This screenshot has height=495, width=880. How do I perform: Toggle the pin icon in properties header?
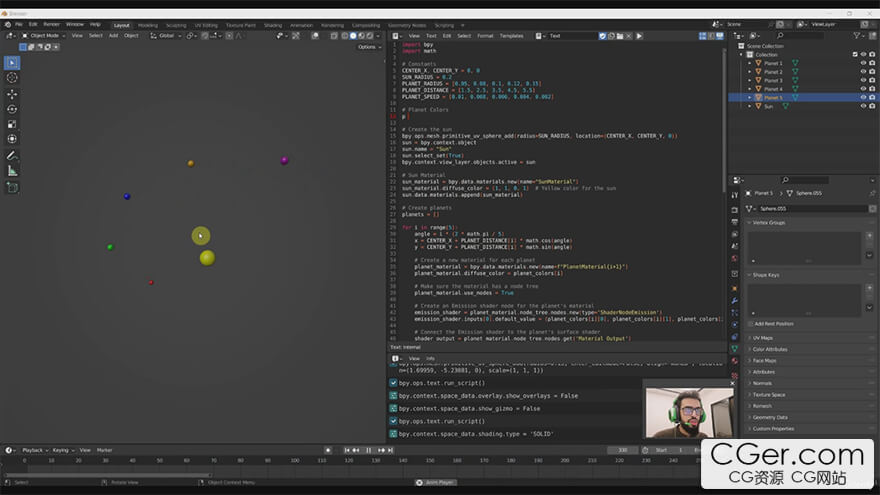[x=872, y=193]
